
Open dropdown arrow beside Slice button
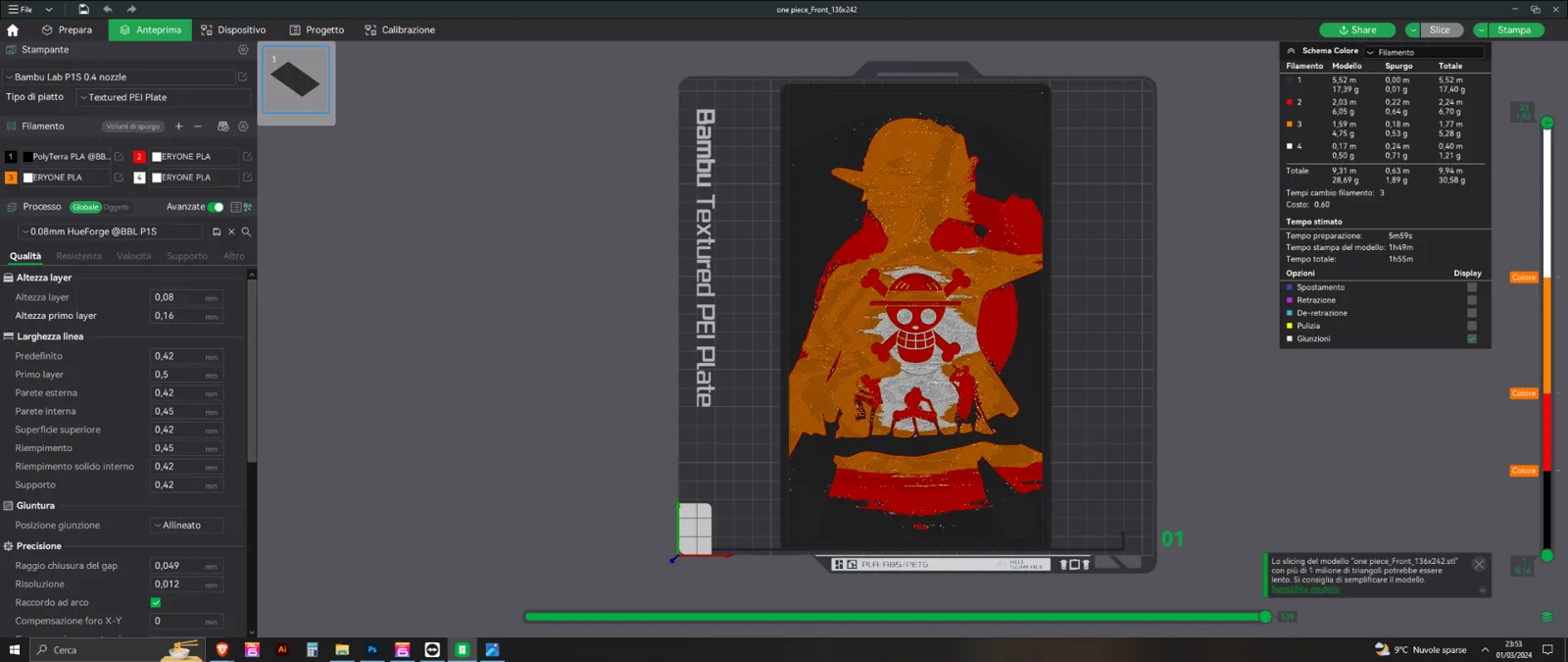tap(1412, 30)
